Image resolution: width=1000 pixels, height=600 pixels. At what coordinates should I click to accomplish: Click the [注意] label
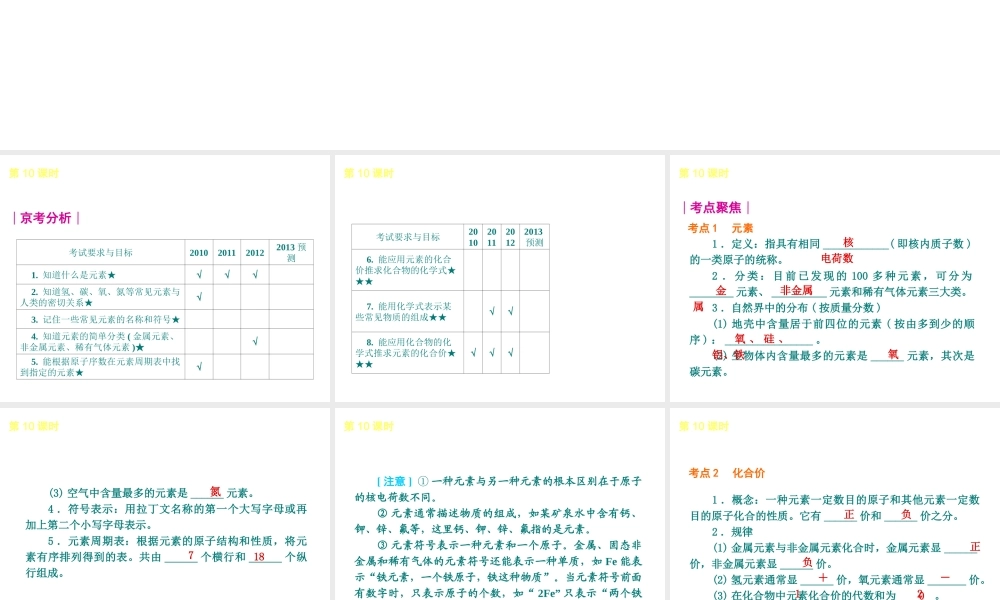[395, 481]
